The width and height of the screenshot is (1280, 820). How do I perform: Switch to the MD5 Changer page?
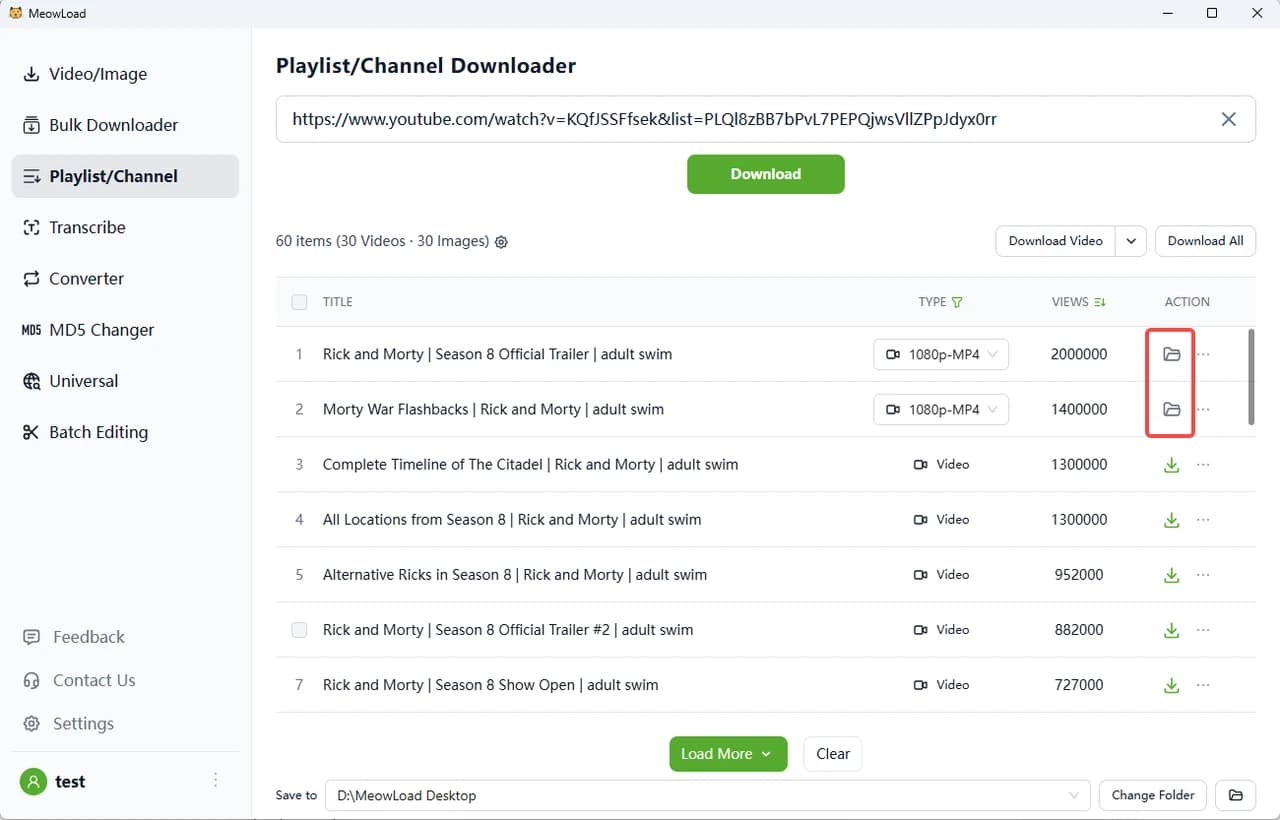[101, 330]
